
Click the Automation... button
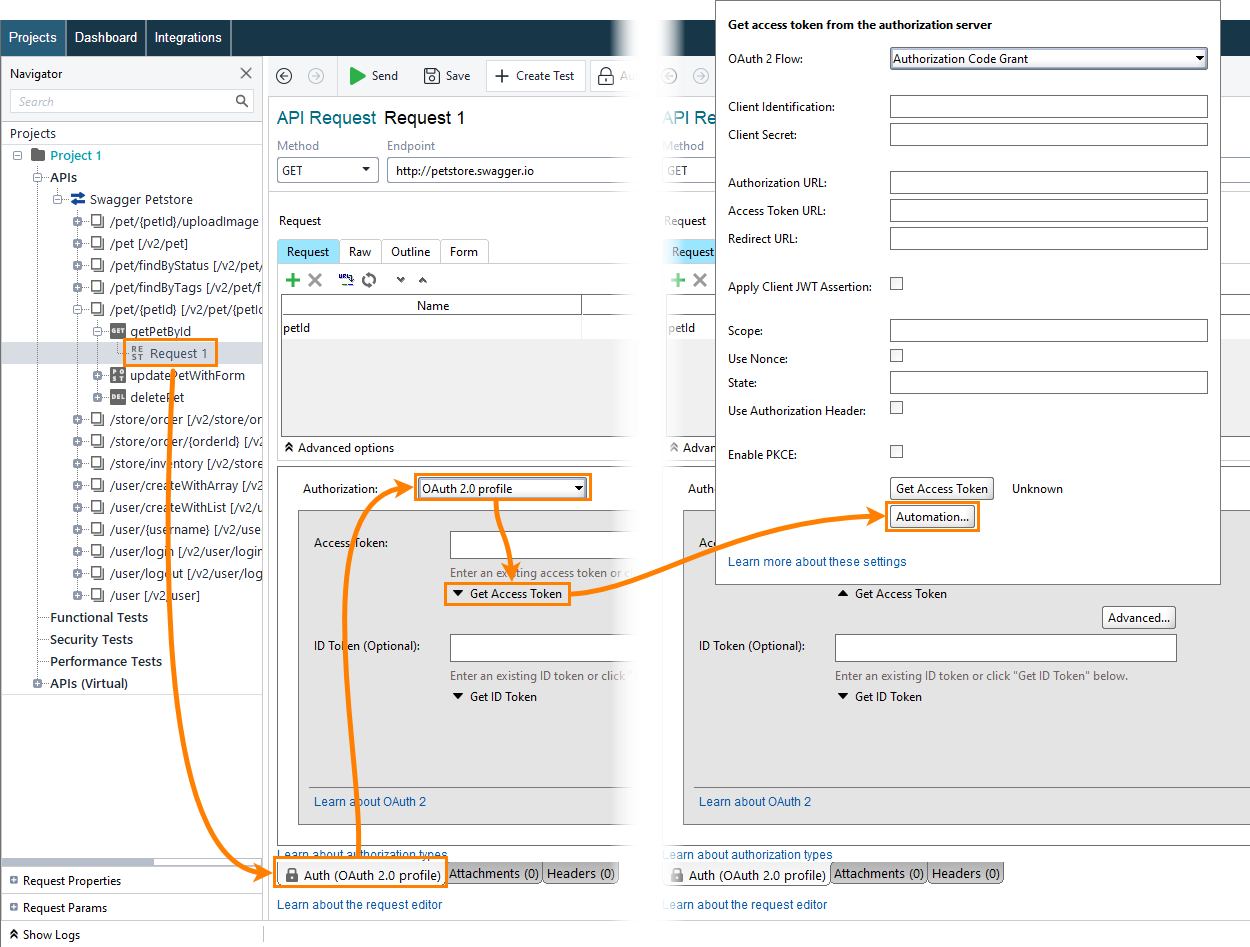932,517
